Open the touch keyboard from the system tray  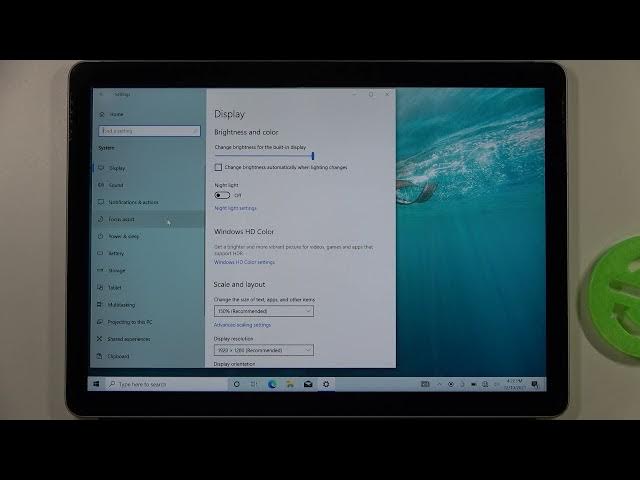pos(425,384)
